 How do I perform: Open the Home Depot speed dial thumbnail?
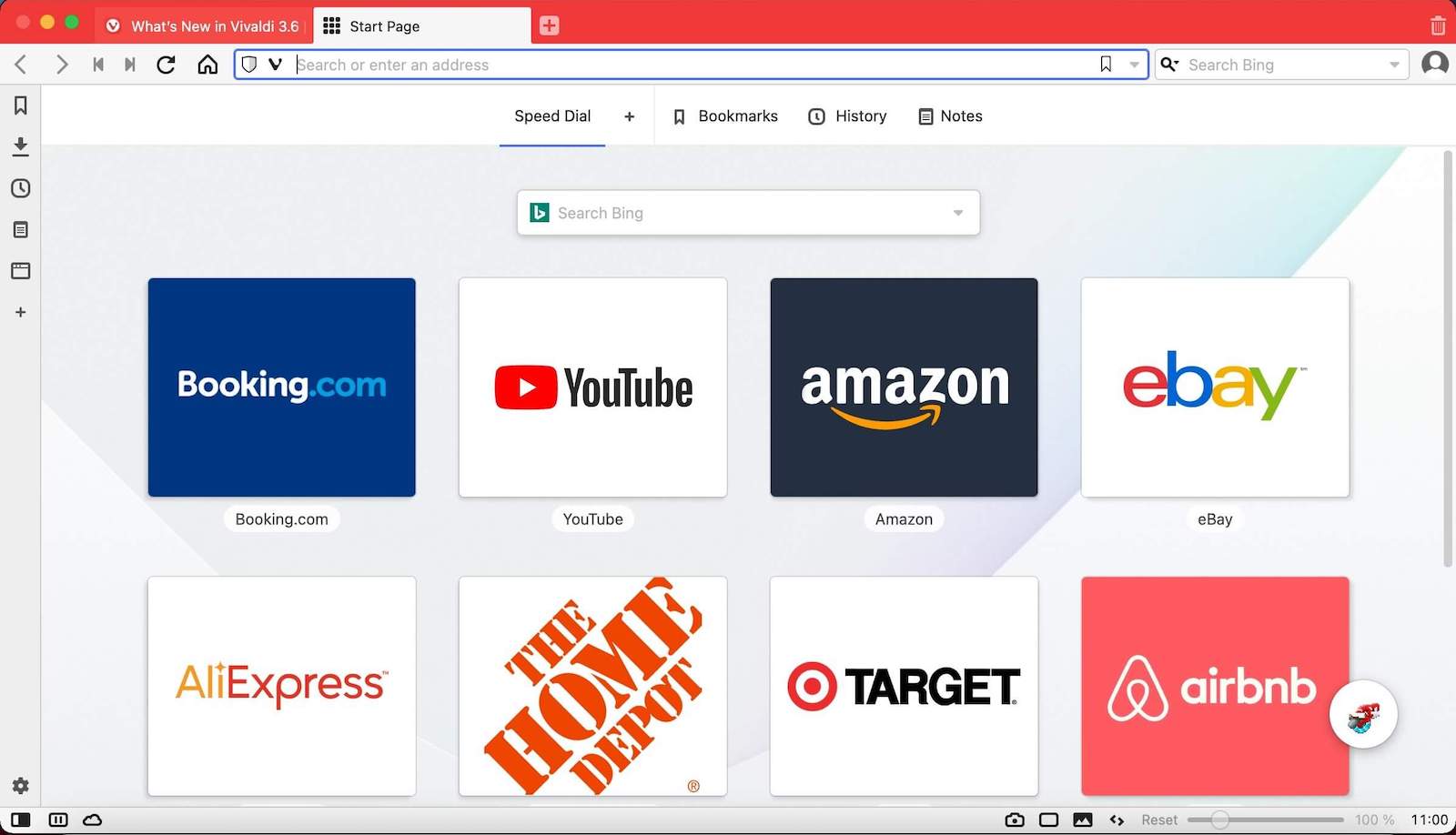pyautogui.click(x=593, y=686)
